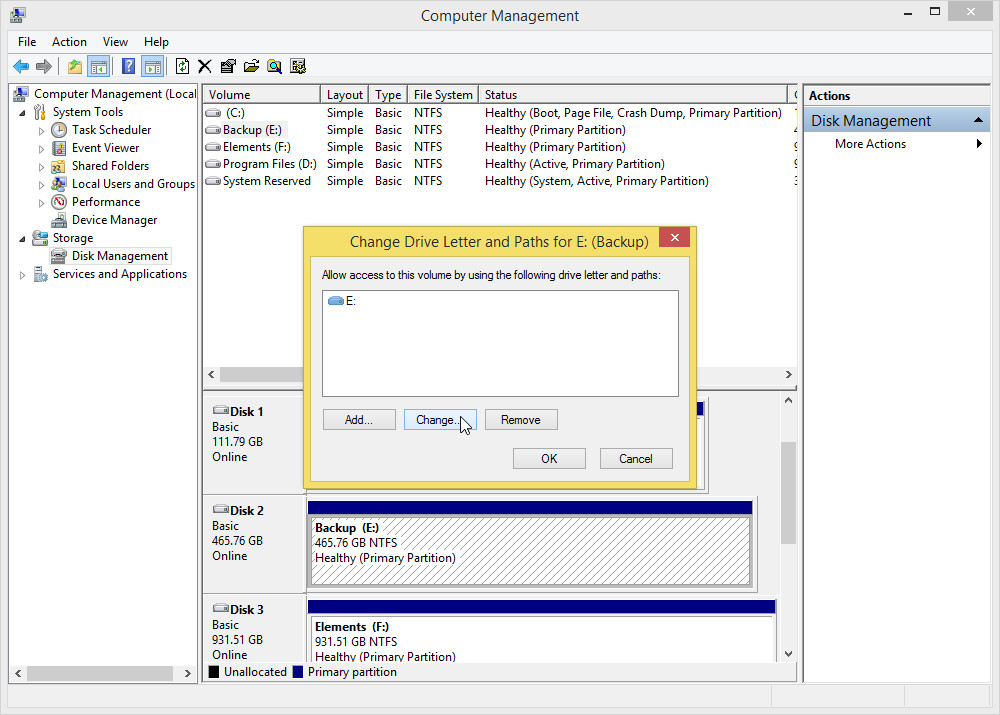Click the Task Scheduler clock icon

[59, 130]
